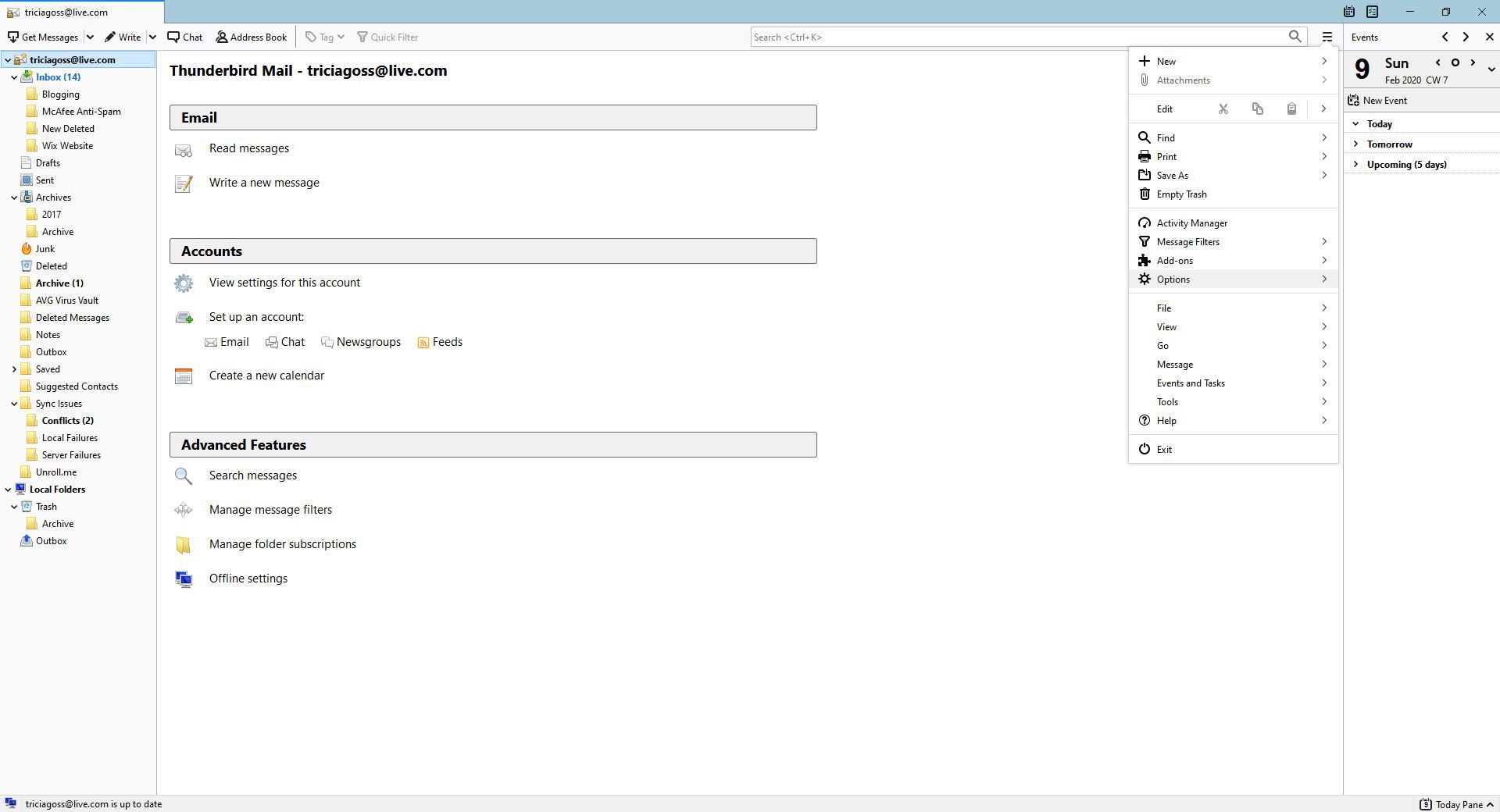Image resolution: width=1500 pixels, height=812 pixels.
Task: Toggle the Today Pane button
Action: (x=1456, y=804)
